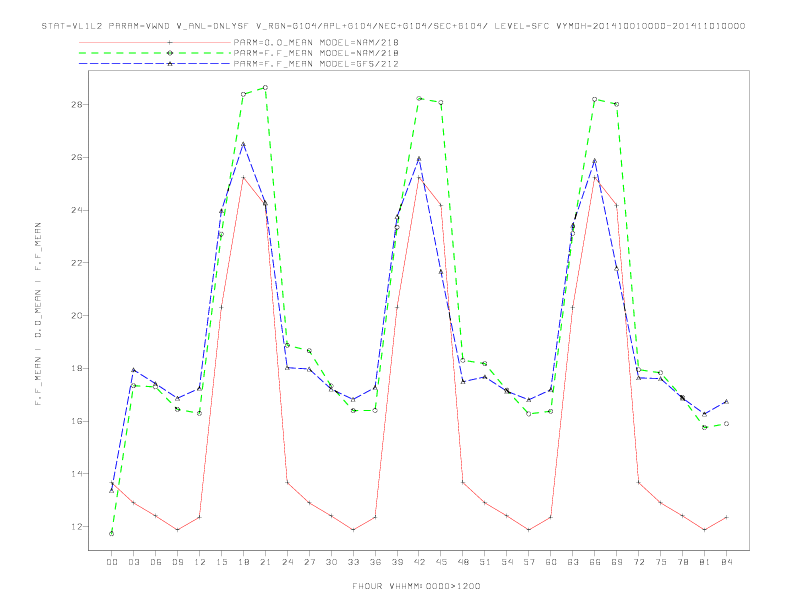
Task: Click y-axis tick label 14
Action: point(77,474)
